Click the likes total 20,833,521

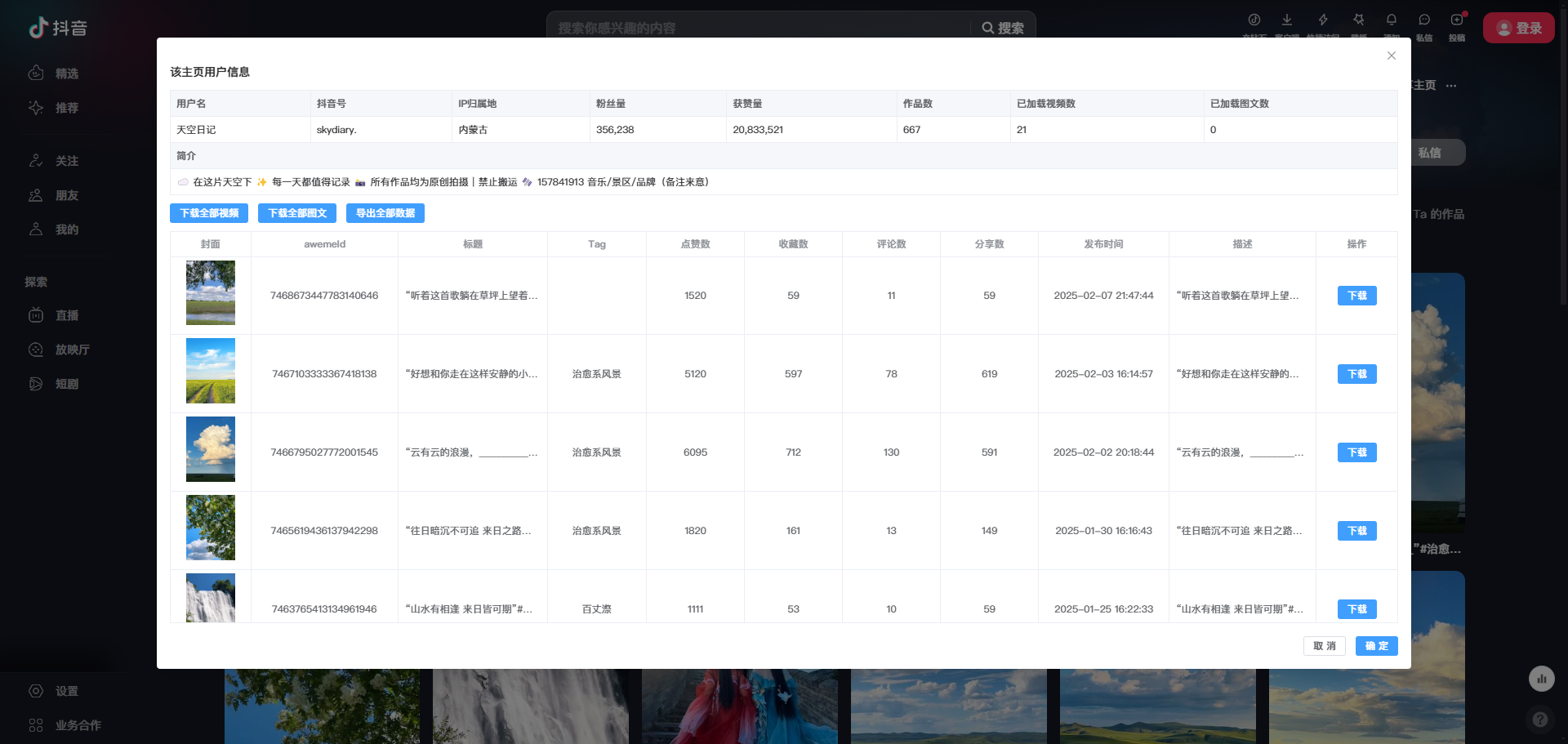[x=758, y=130]
